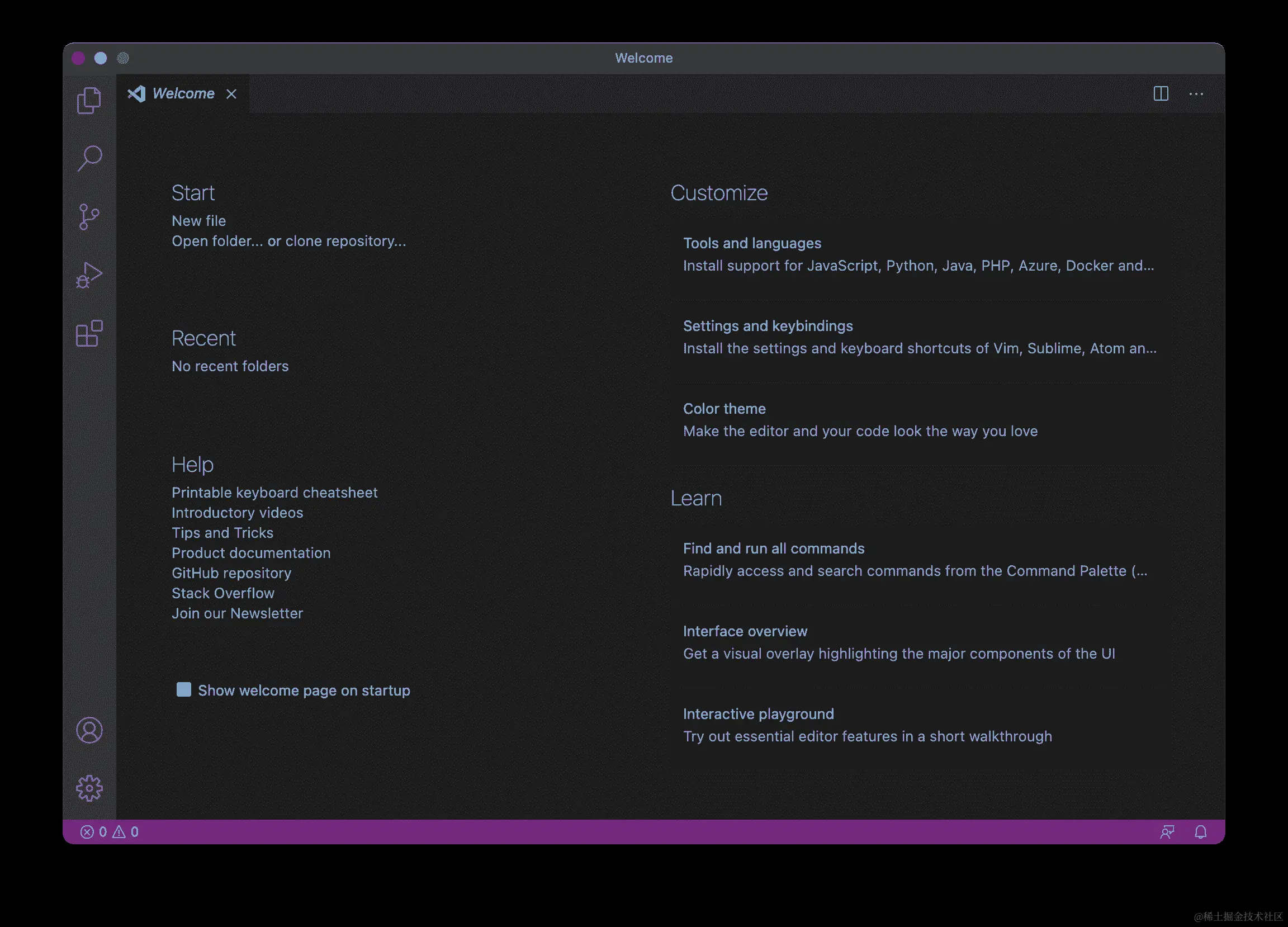Open the notifications bell in status bar
The height and width of the screenshot is (927, 1288).
[x=1201, y=832]
